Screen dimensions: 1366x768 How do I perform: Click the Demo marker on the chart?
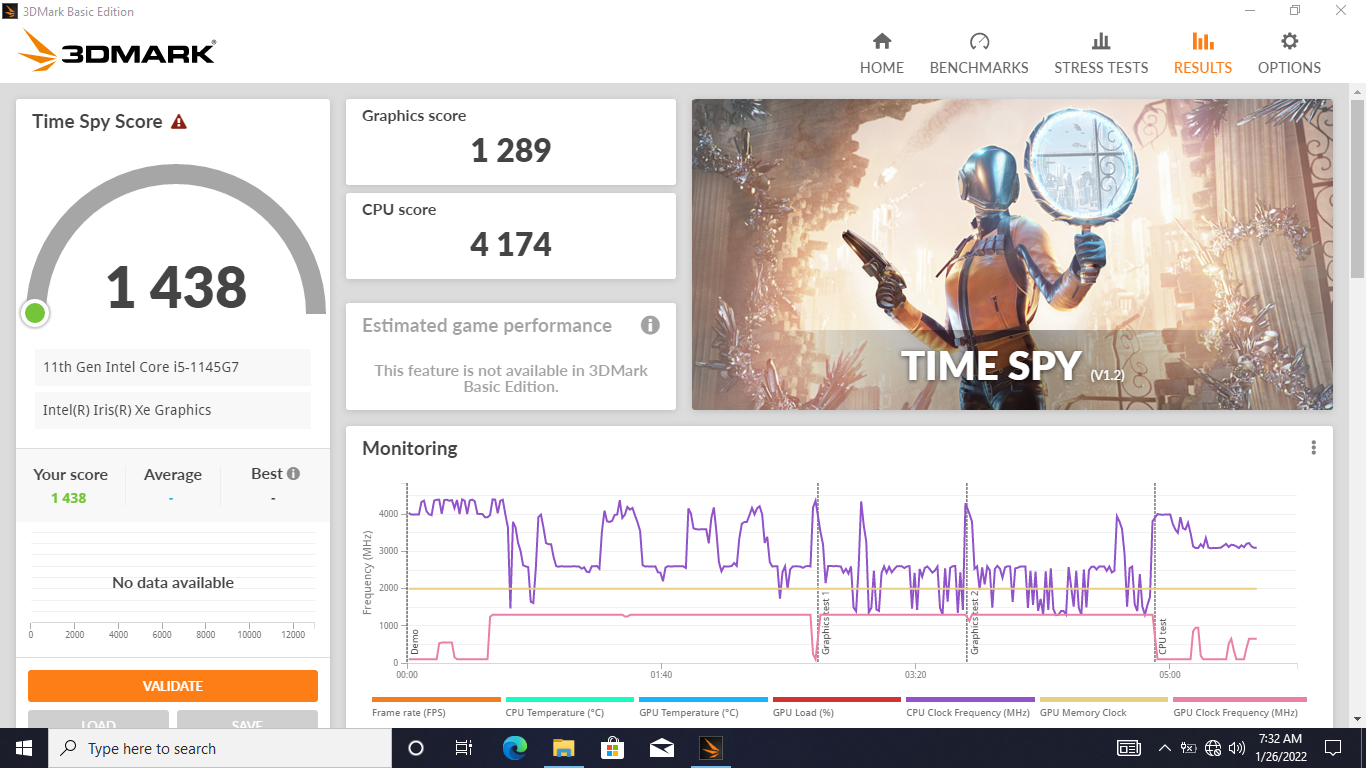coord(414,641)
